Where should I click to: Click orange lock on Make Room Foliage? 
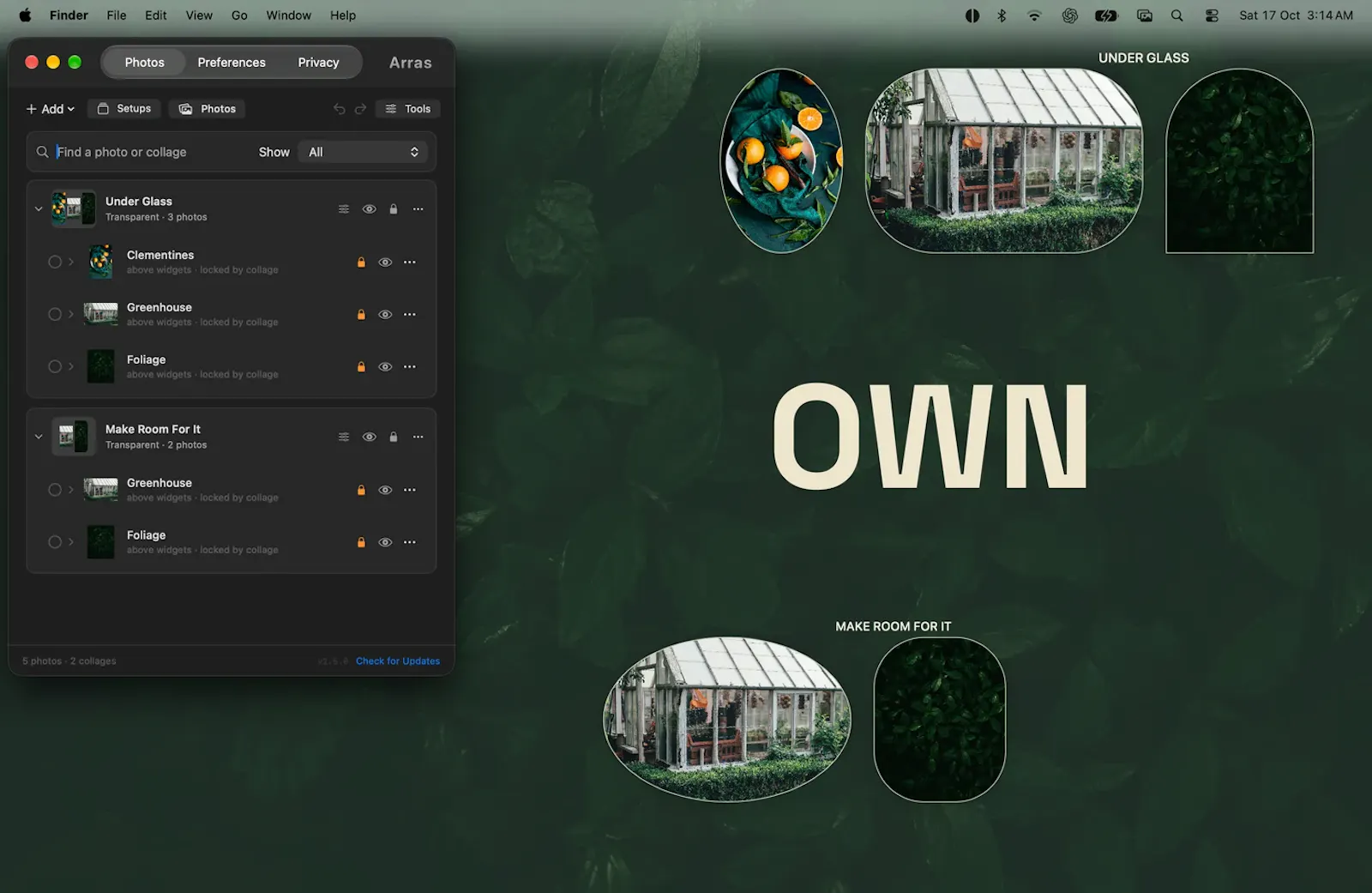pos(361,542)
